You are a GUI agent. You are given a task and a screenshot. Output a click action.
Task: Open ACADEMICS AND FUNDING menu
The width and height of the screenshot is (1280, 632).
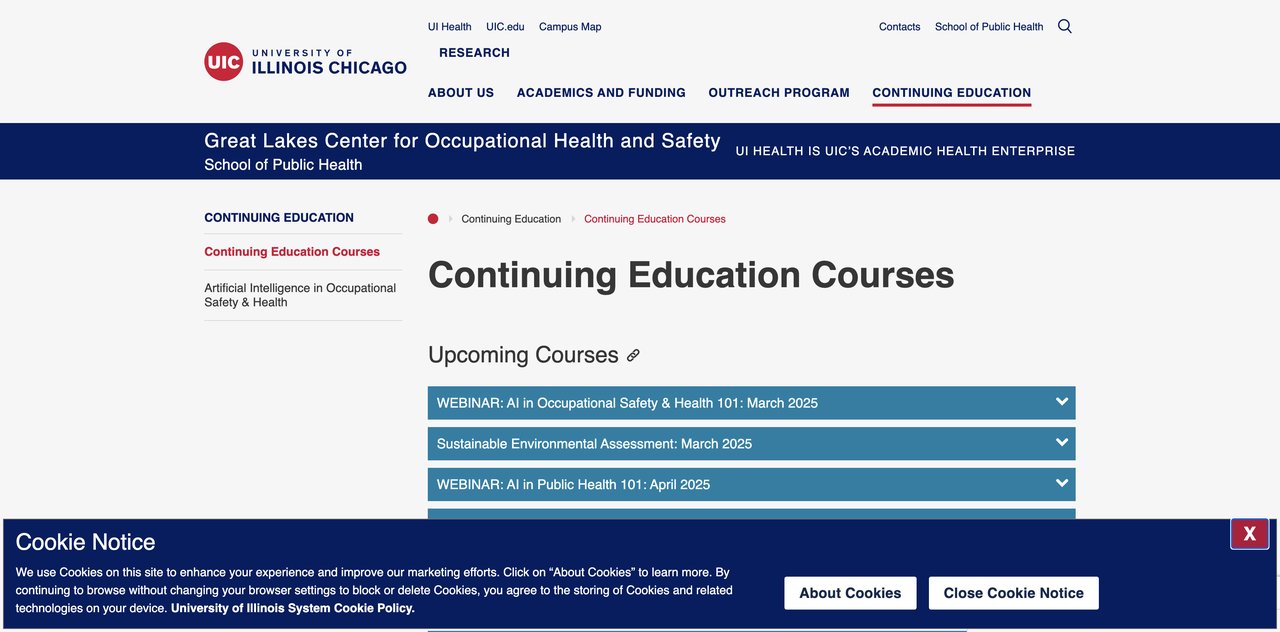601,92
